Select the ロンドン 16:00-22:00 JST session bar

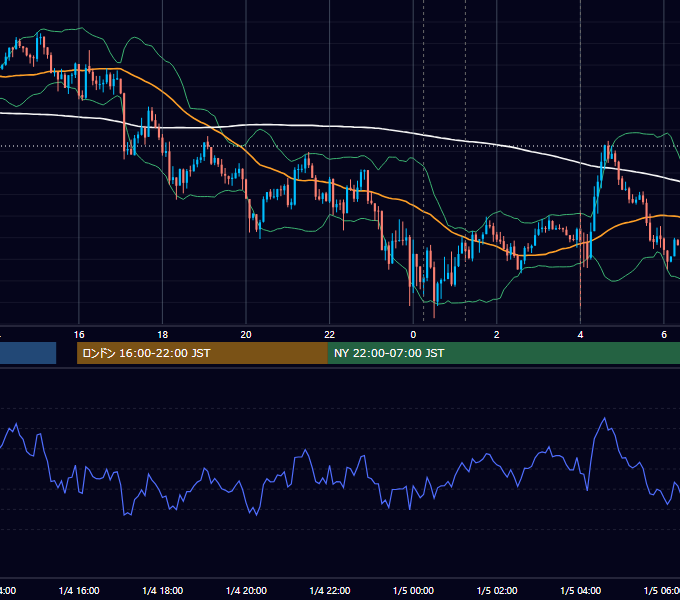coord(202,353)
